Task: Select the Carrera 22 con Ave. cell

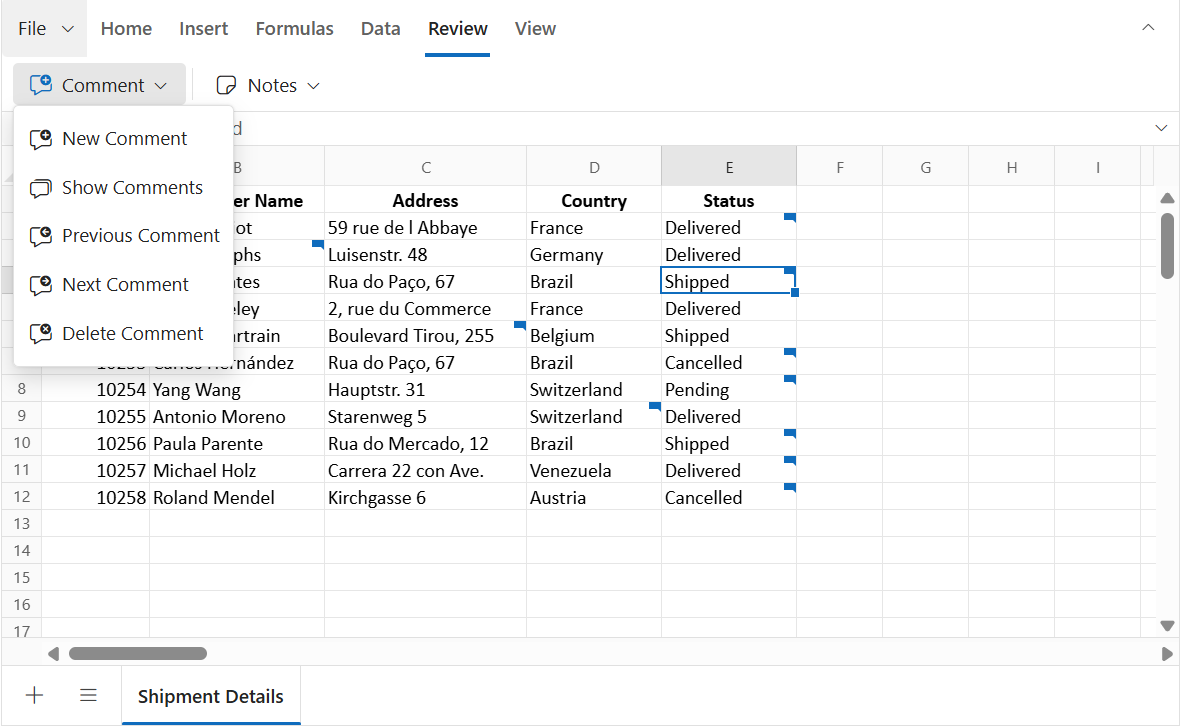Action: click(426, 471)
